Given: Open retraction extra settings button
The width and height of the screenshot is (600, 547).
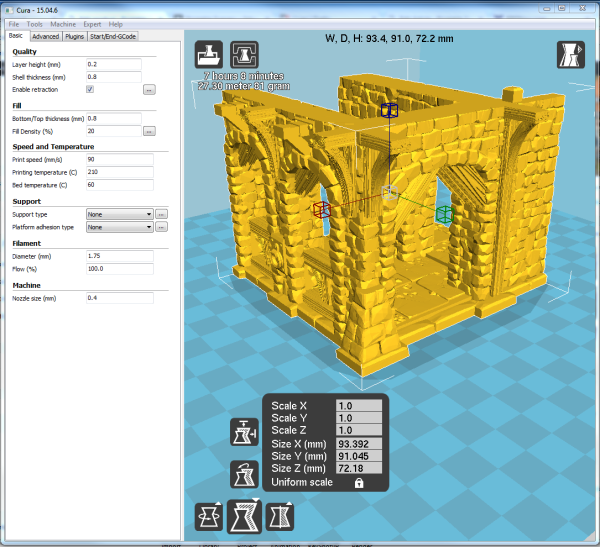Looking at the screenshot, I should pos(149,89).
